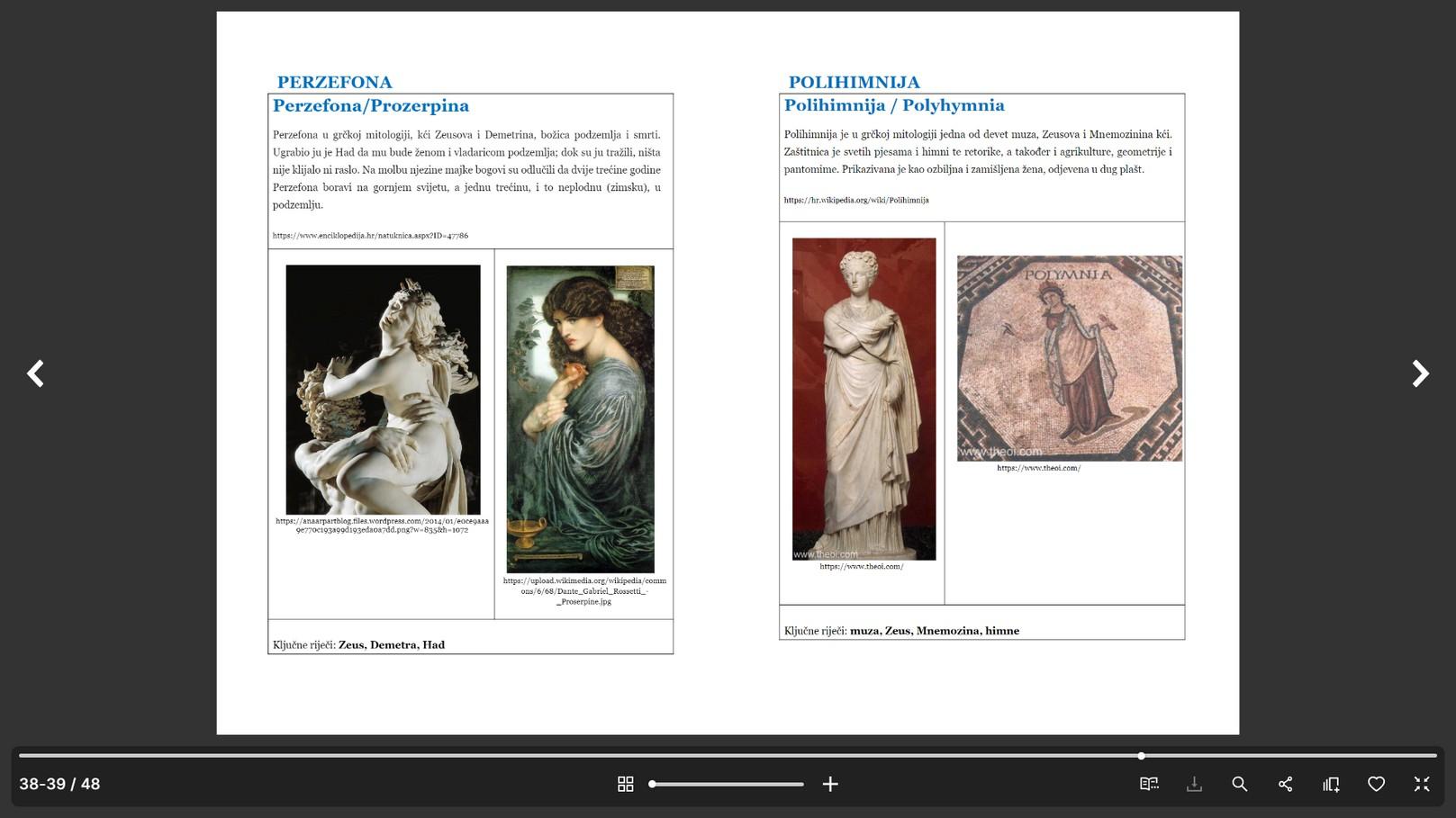Viewport: 1456px width, 818px height.
Task: Click the Bernini Persephone sculpture image
Action: [383, 390]
